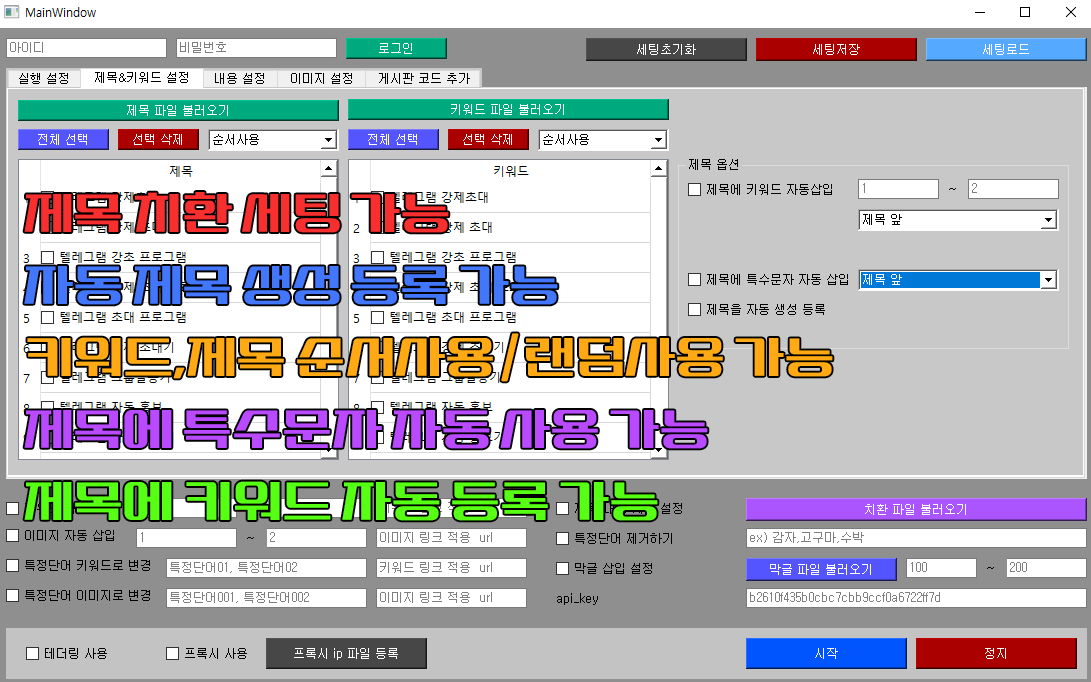The height and width of the screenshot is (682, 1091).
Task: Click the green 로그인 button
Action: 395,48
